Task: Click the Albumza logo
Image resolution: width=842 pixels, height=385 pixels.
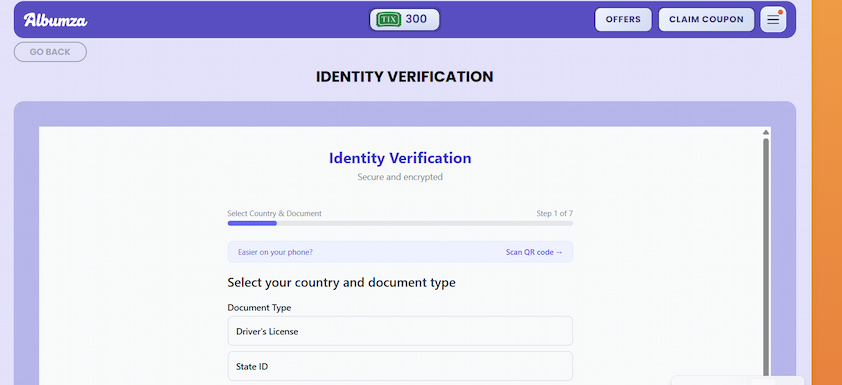Action: click(55, 20)
